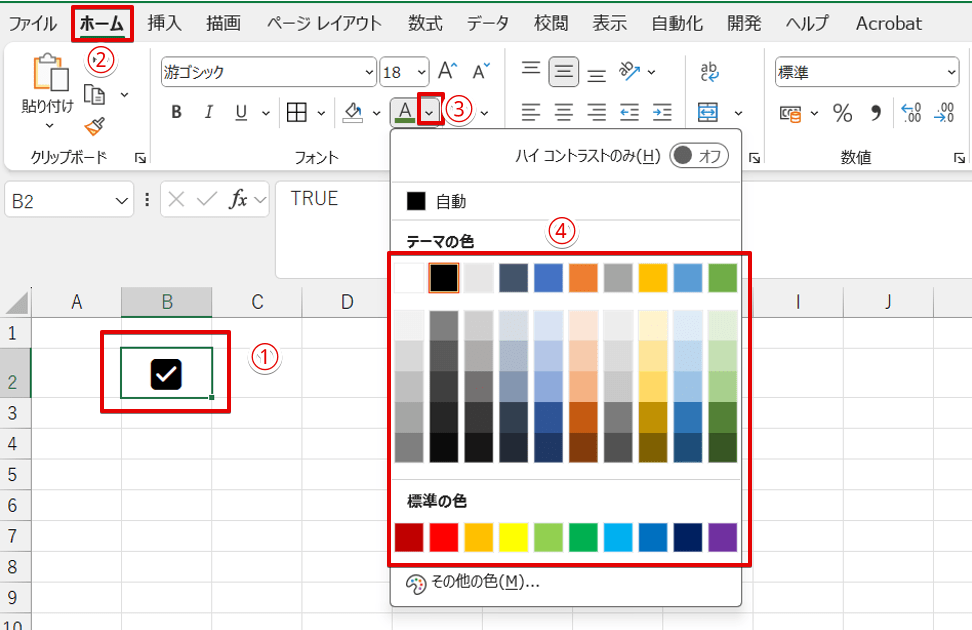Open the number format dropdown
This screenshot has width=972, height=630.
click(x=952, y=73)
